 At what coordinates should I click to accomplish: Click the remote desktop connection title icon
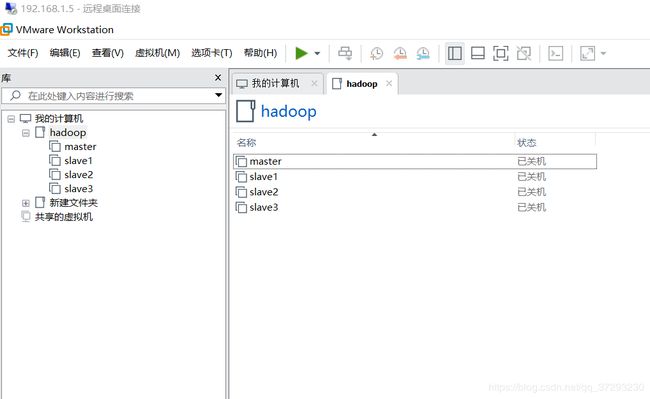tap(11, 8)
